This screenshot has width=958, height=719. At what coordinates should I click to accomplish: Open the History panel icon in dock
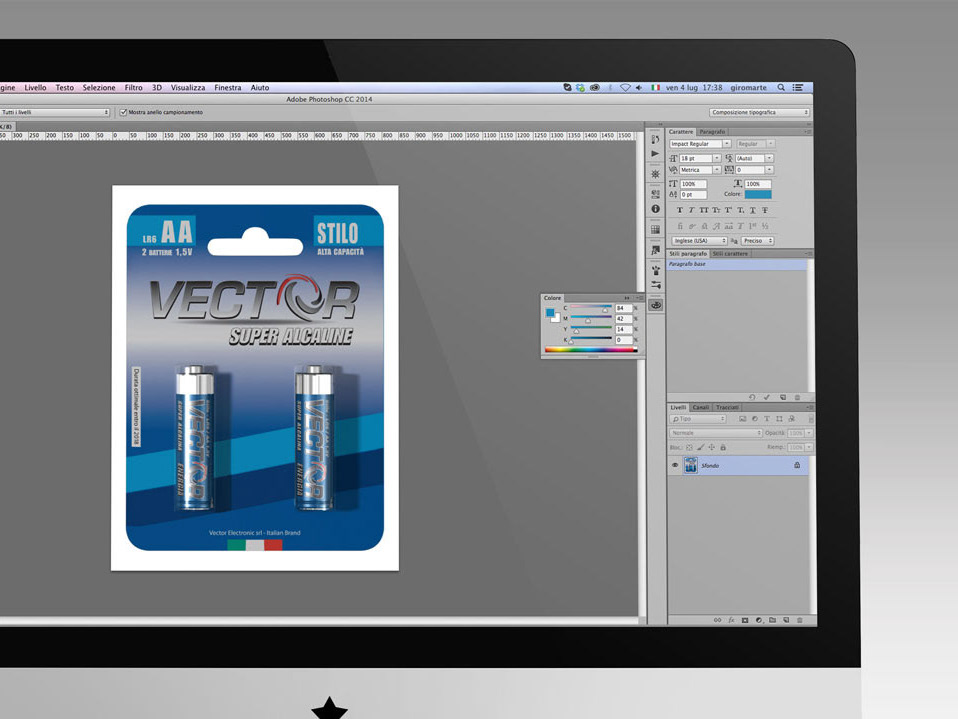656,139
